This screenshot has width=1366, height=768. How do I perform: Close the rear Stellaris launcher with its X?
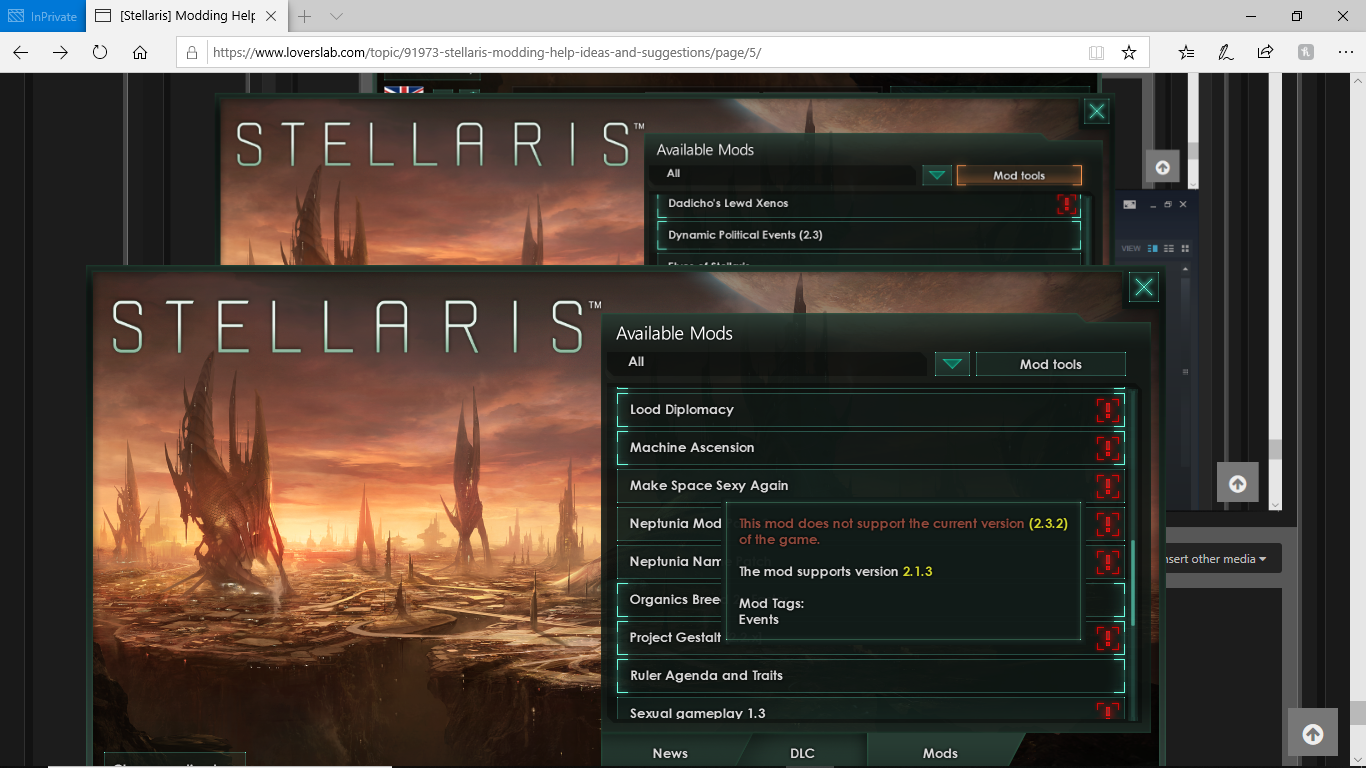click(1097, 111)
